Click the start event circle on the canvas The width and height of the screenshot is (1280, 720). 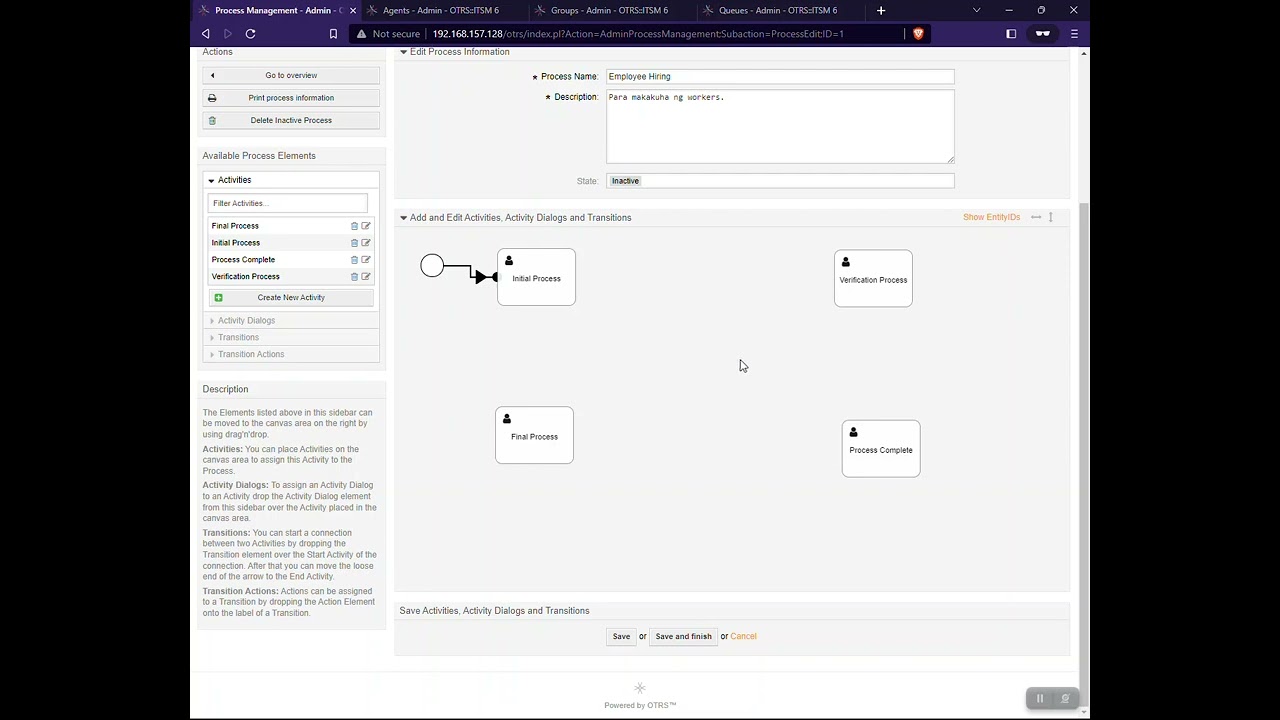pos(432,266)
